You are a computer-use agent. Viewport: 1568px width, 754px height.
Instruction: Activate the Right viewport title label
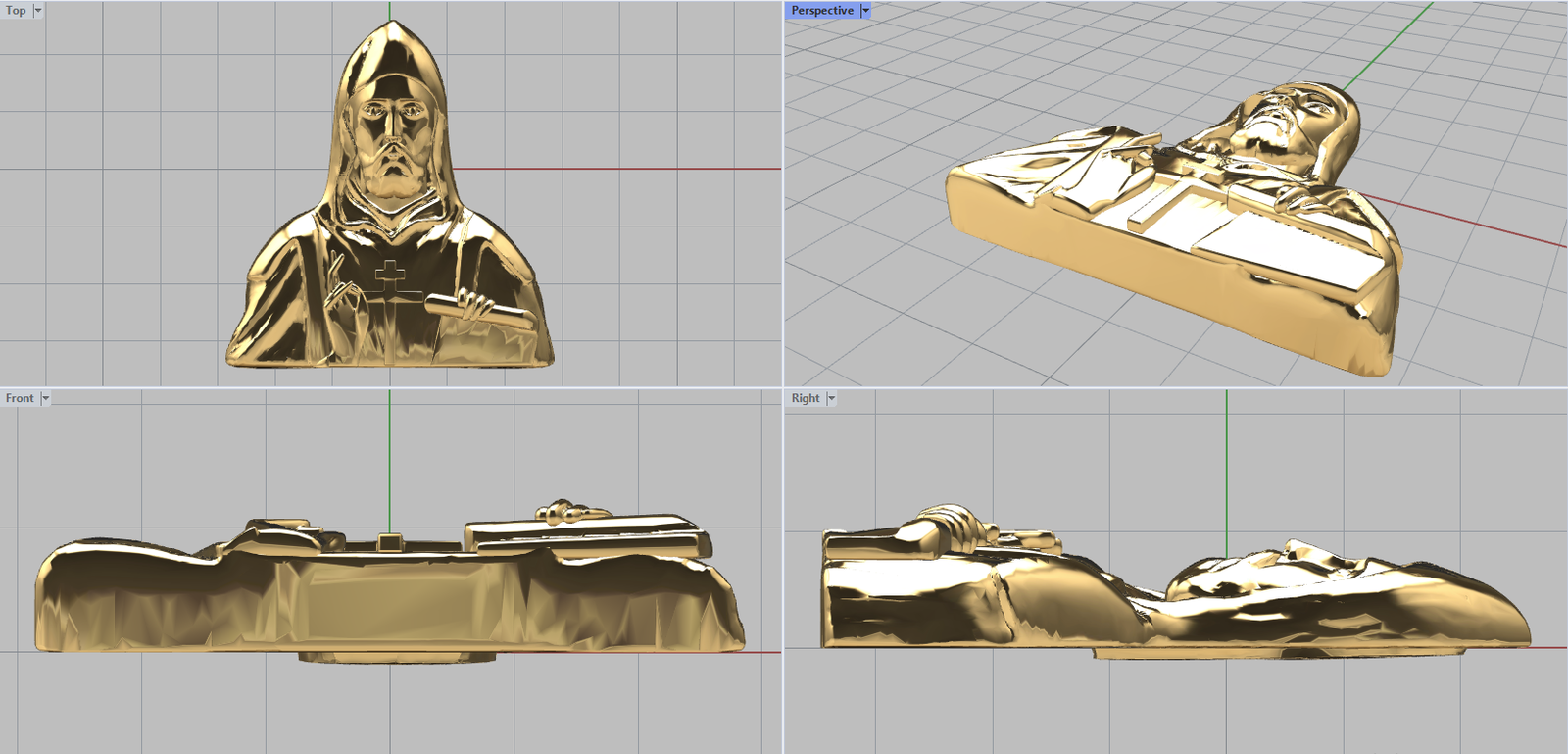[x=806, y=399]
